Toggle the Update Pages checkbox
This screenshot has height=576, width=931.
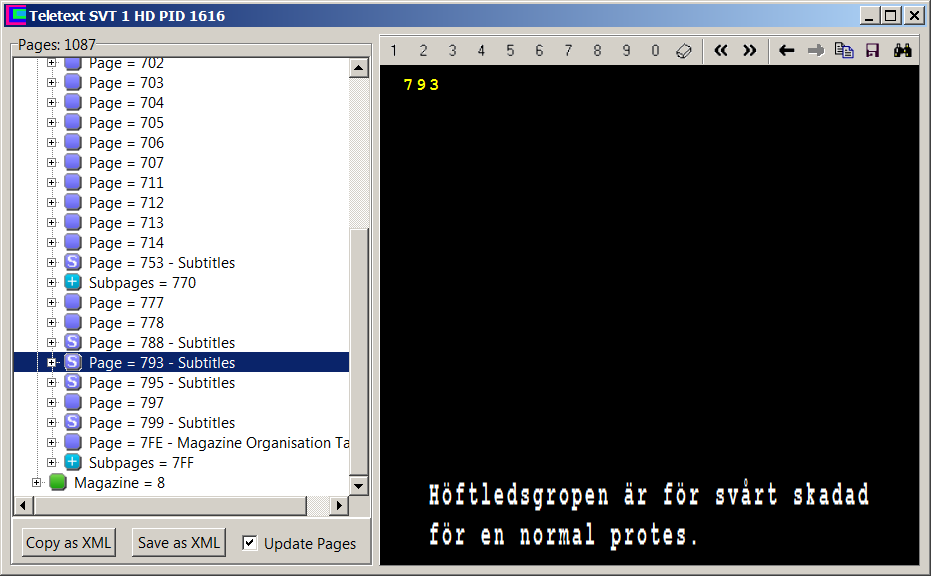point(250,543)
